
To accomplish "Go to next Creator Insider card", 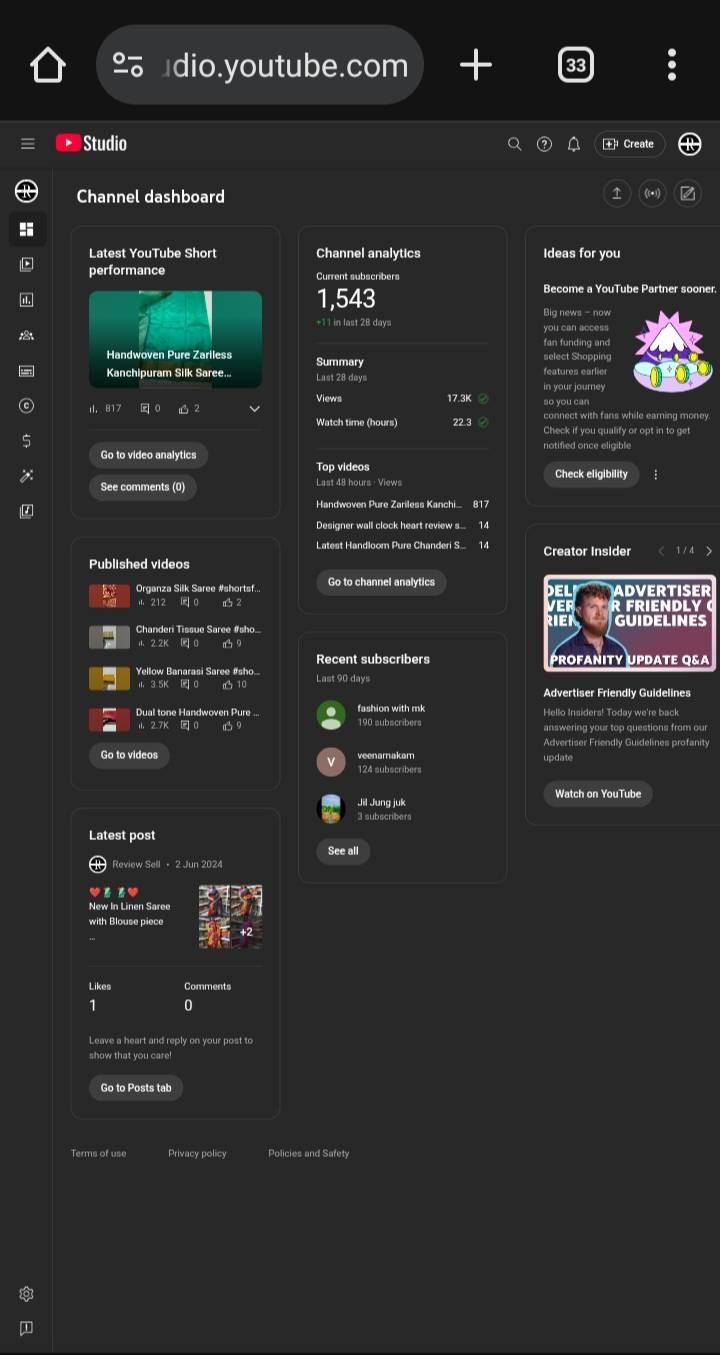I will click(x=709, y=551).
